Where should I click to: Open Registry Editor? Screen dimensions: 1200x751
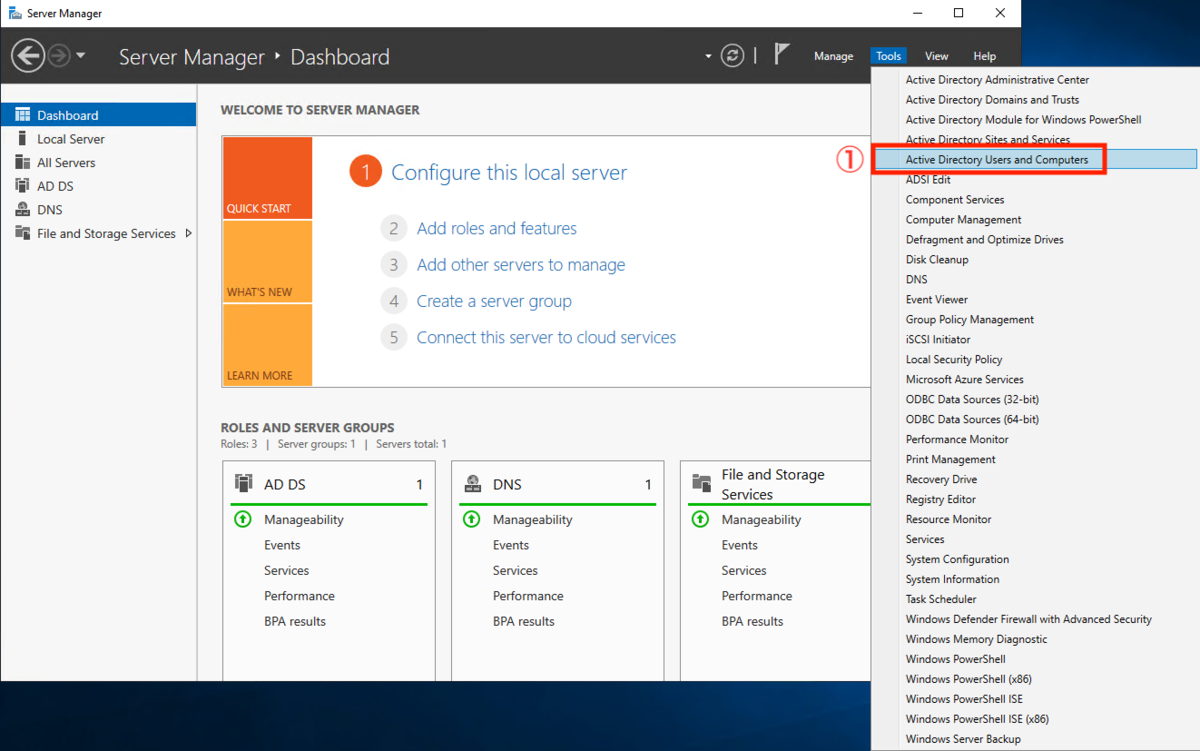[x=1034, y=499]
